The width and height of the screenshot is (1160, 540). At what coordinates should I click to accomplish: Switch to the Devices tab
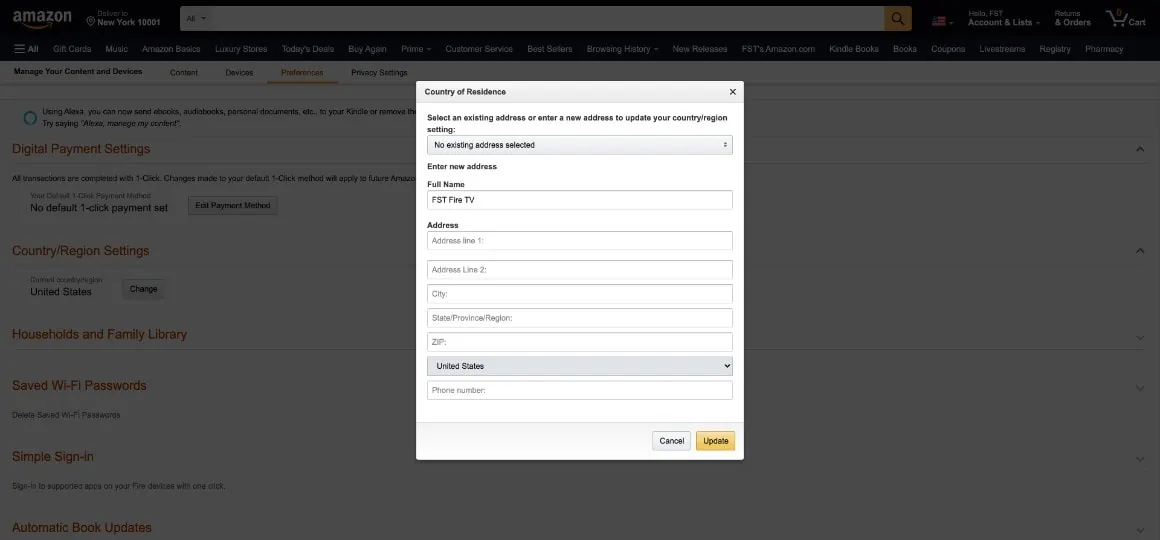239,72
